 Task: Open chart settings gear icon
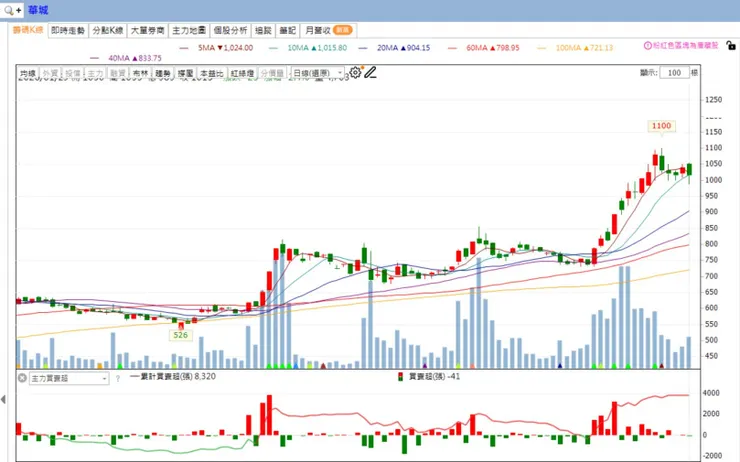355,72
